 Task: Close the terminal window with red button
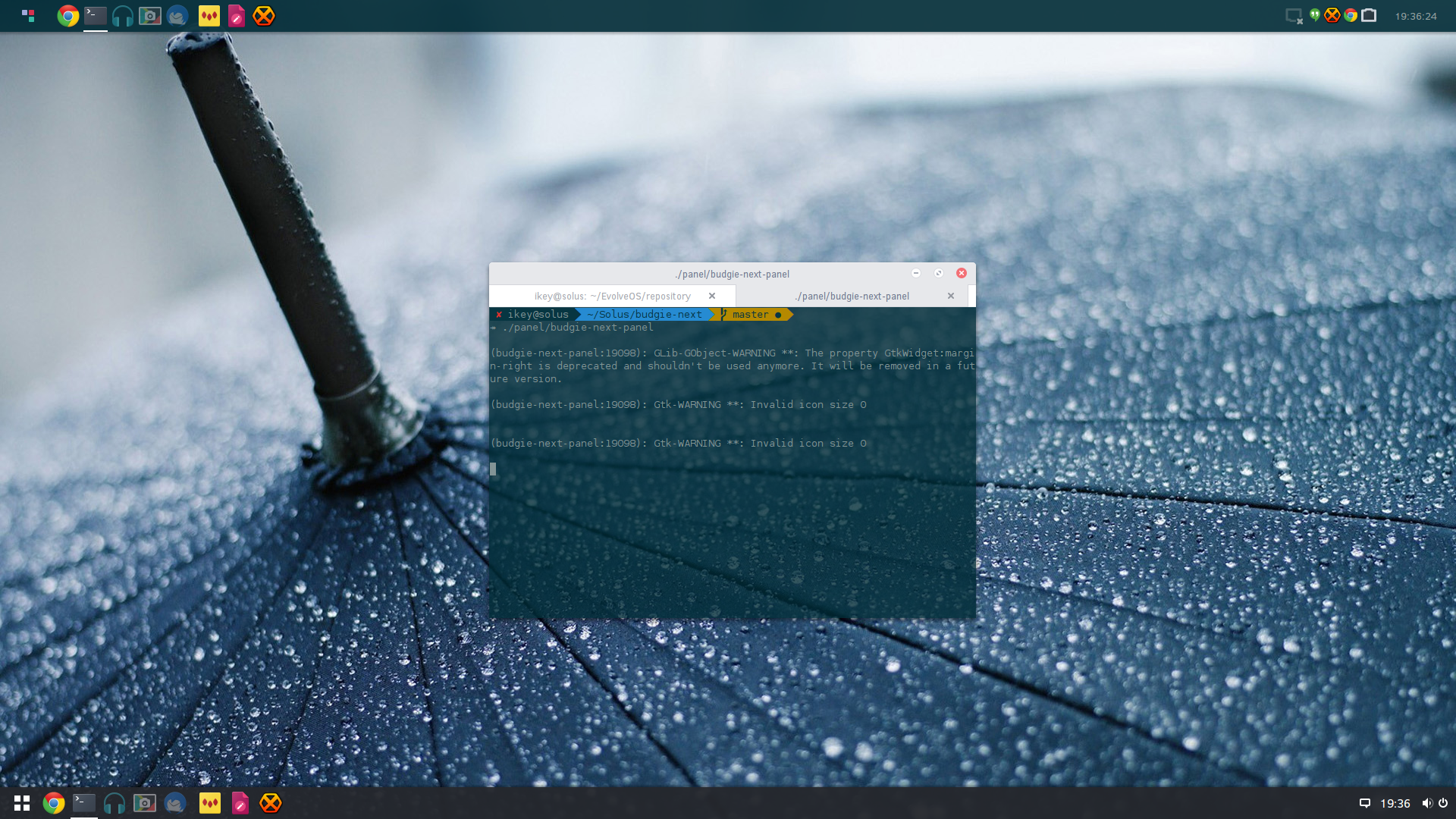pyautogui.click(x=962, y=273)
